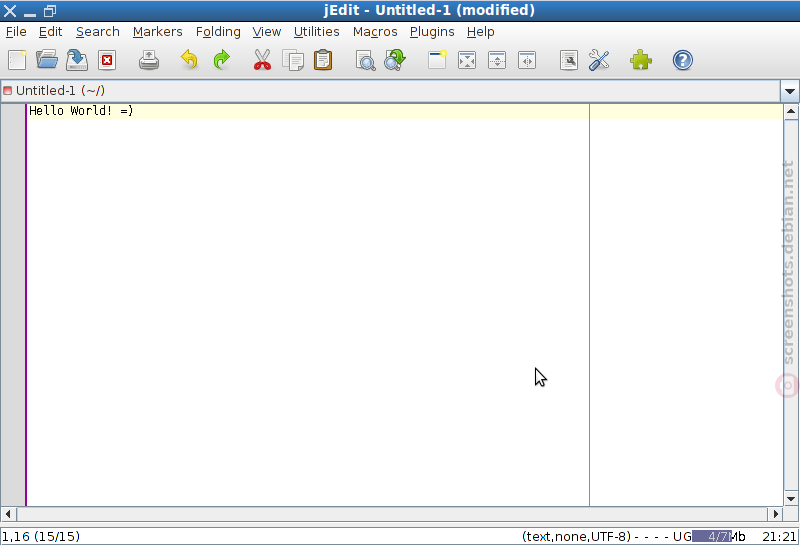Unsplit the current text area icon
Screen dimensions: 800x546
[467, 60]
